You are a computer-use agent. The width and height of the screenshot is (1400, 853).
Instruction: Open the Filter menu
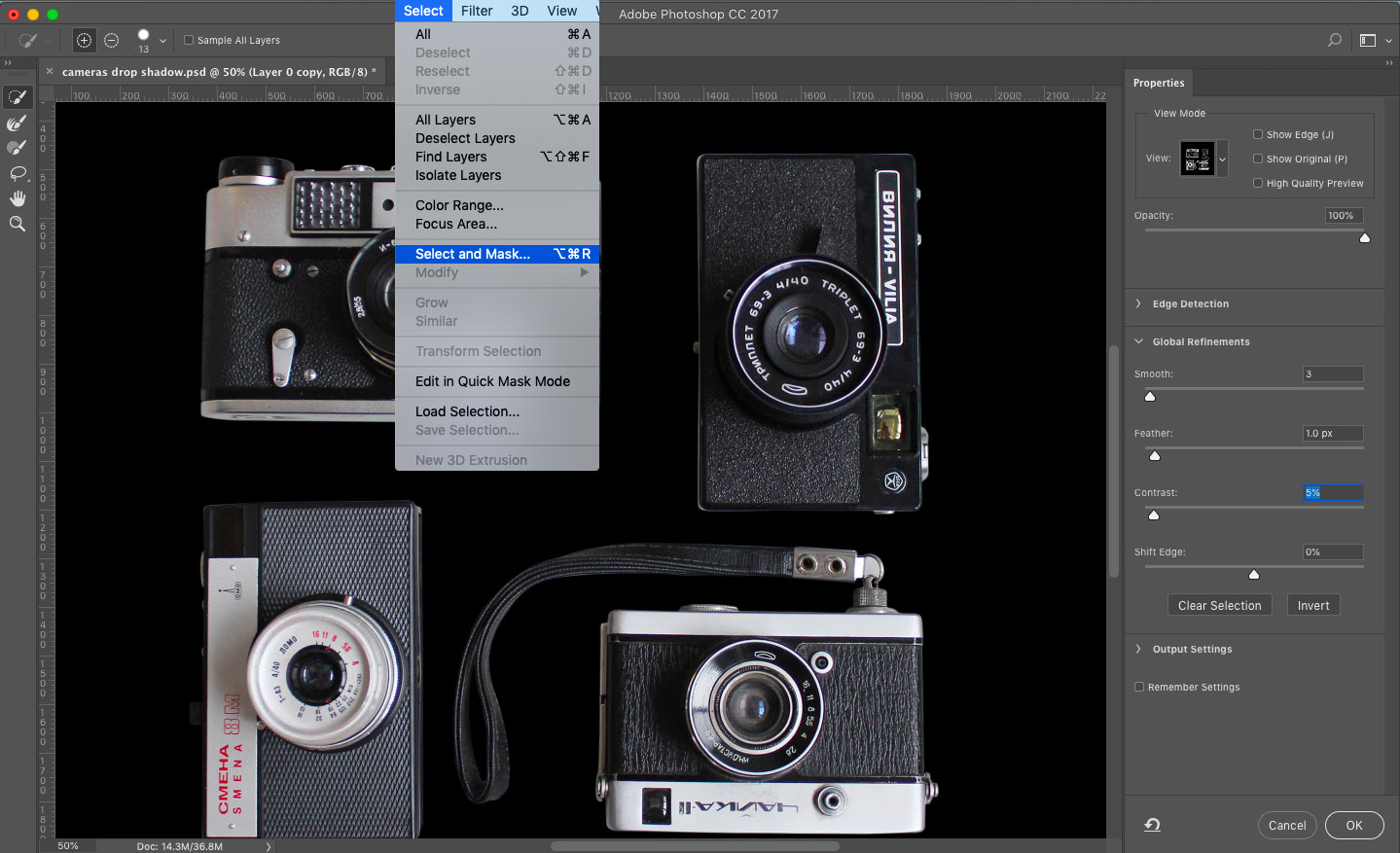(477, 11)
